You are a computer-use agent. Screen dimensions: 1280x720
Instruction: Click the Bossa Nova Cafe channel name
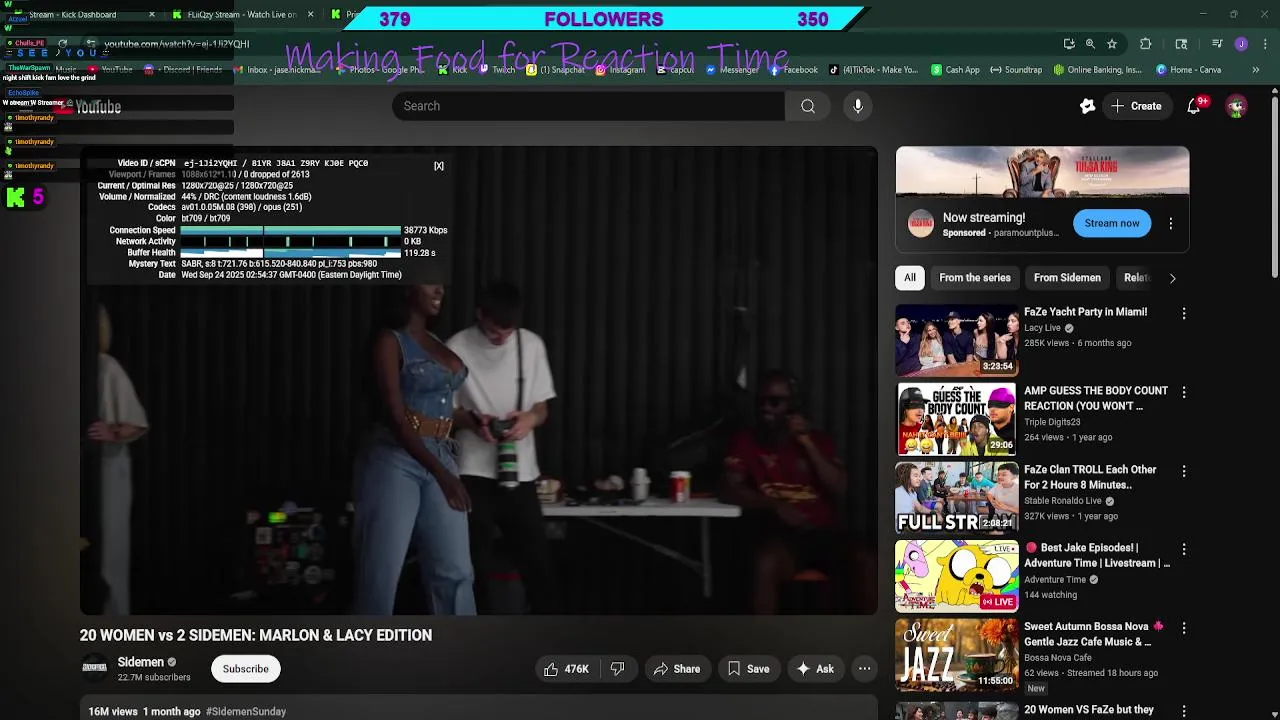(1058, 658)
